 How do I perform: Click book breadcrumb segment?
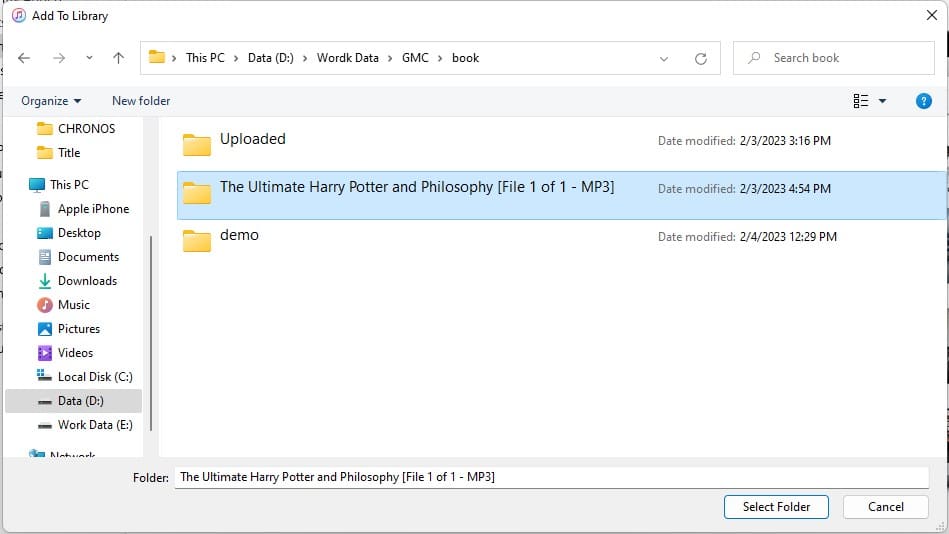point(465,58)
